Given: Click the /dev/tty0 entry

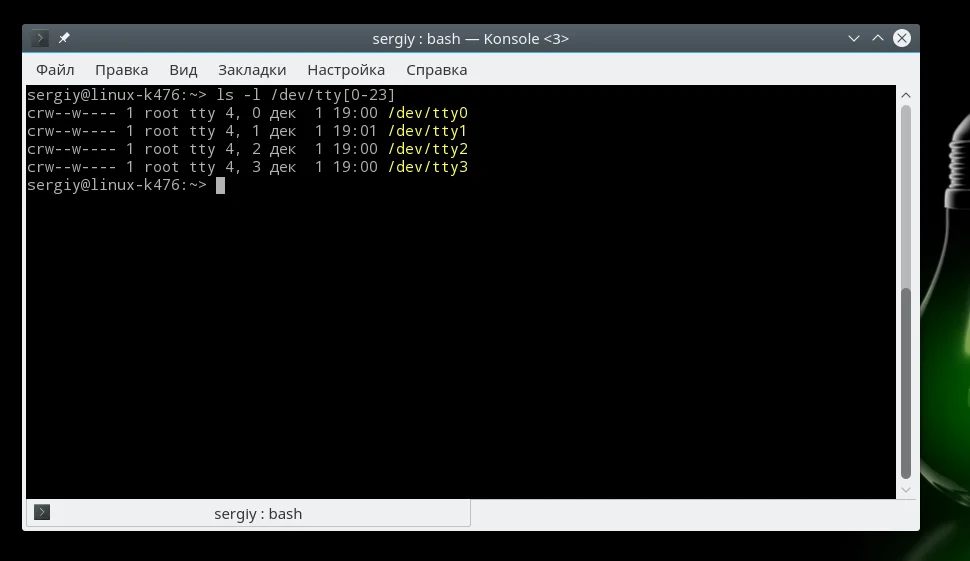Looking at the screenshot, I should (x=427, y=113).
